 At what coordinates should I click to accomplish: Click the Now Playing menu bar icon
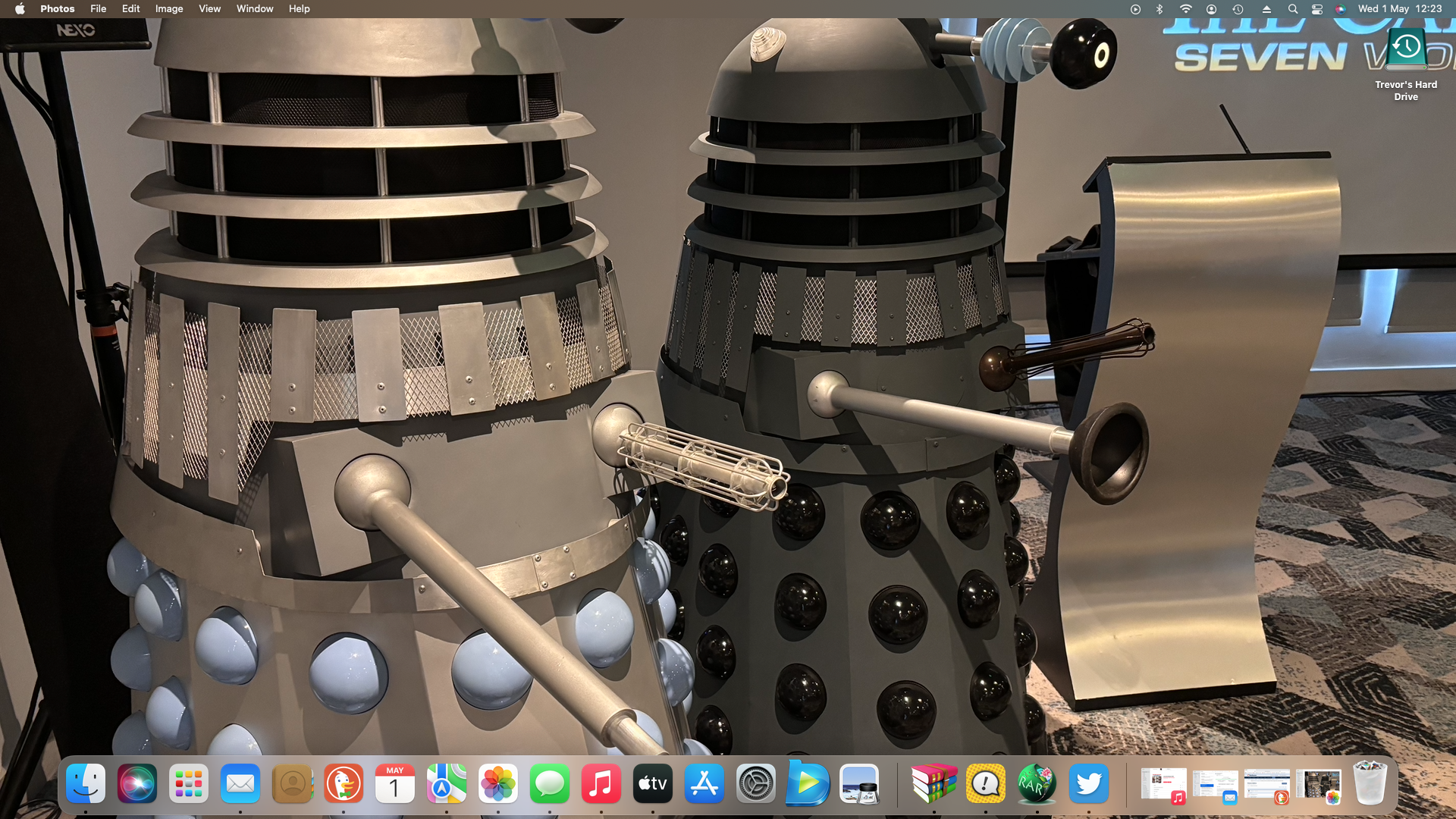coord(1135,9)
